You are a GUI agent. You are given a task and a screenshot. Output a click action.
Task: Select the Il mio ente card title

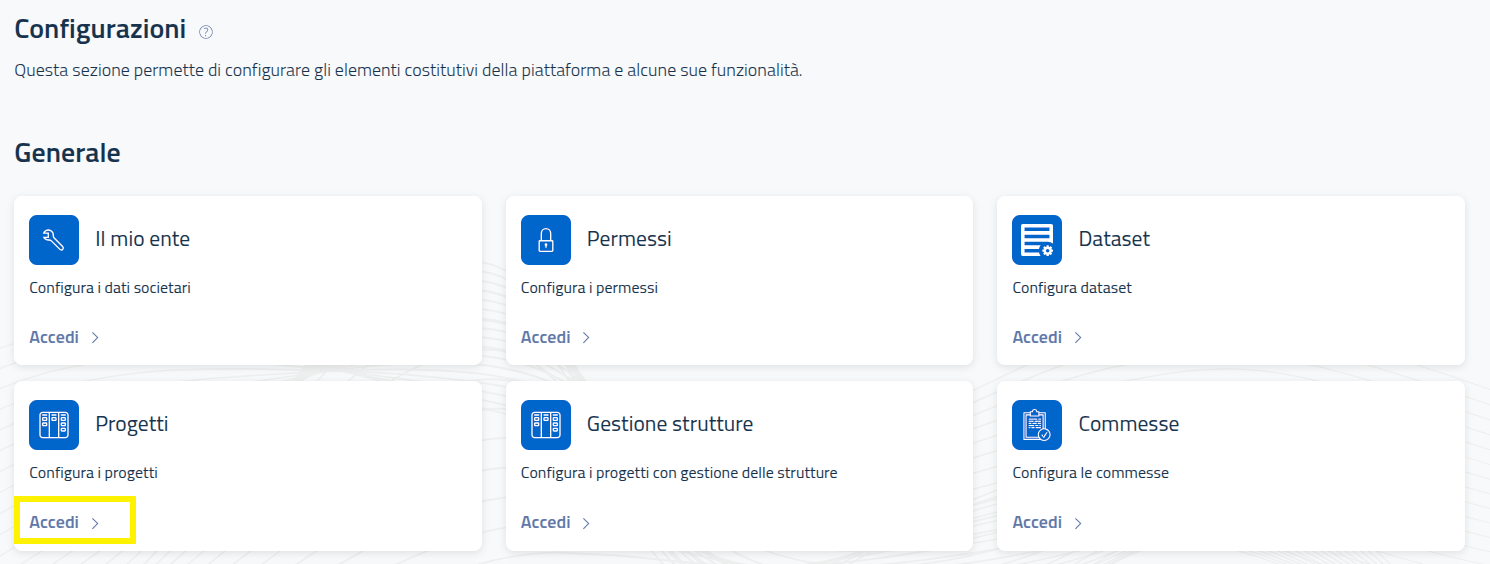142,239
